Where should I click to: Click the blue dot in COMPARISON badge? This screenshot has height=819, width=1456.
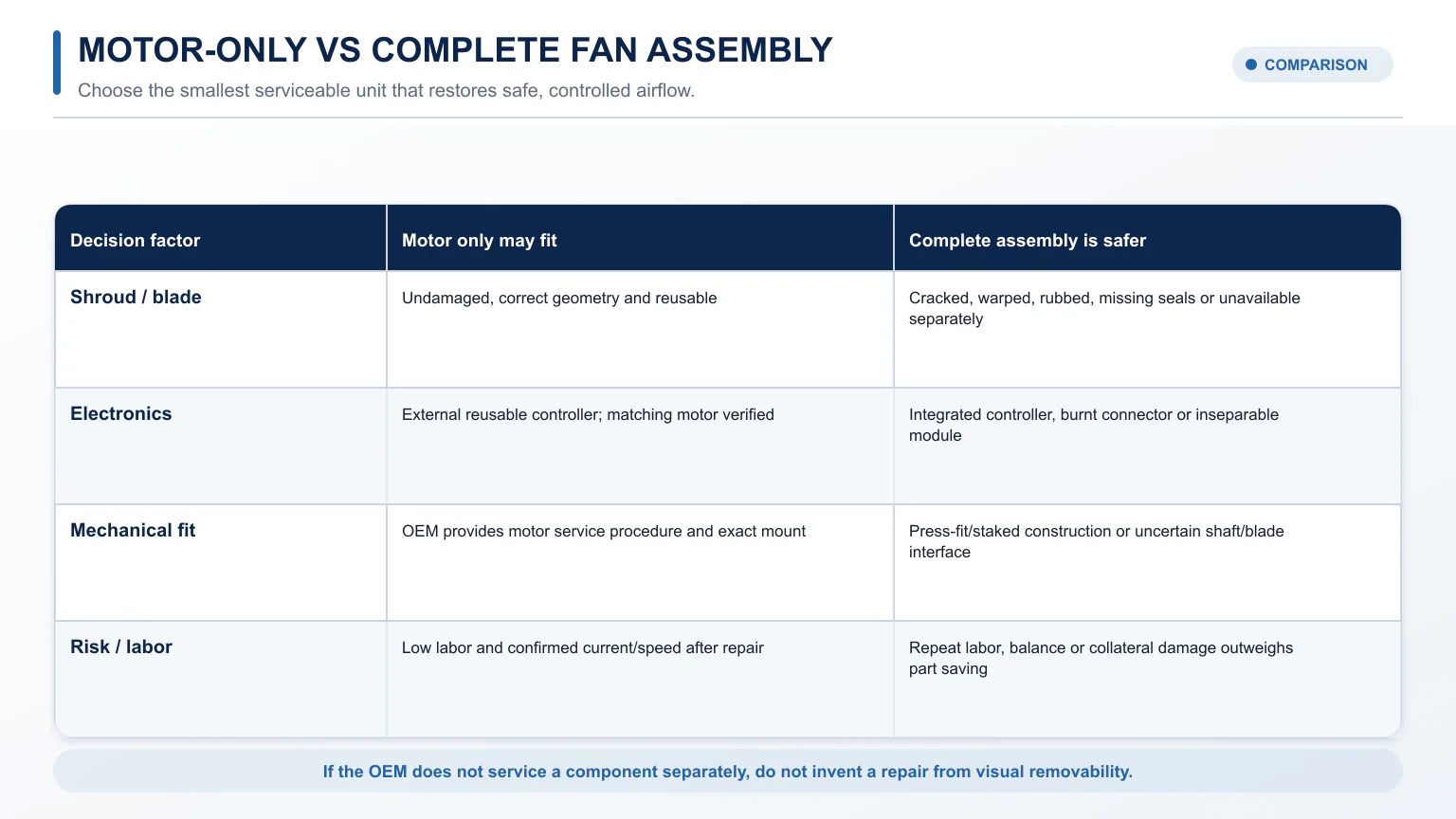[1251, 64]
